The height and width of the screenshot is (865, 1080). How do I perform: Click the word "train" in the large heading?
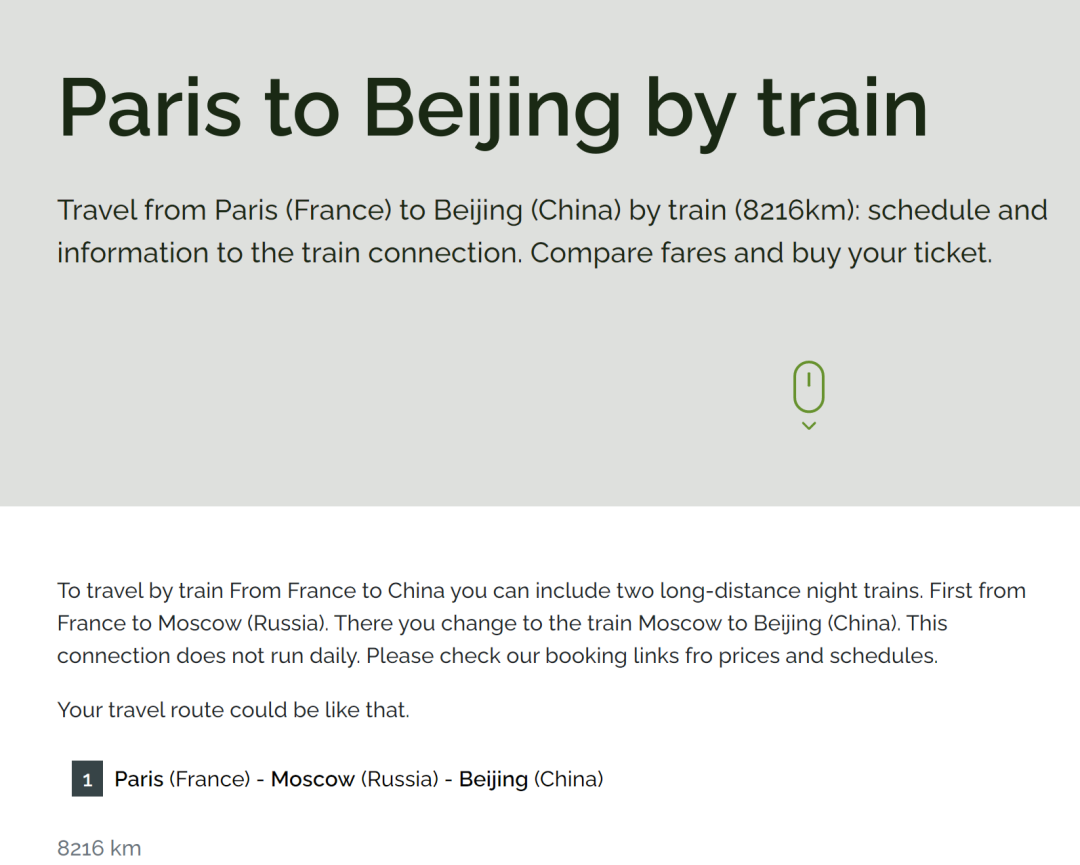[x=843, y=106]
